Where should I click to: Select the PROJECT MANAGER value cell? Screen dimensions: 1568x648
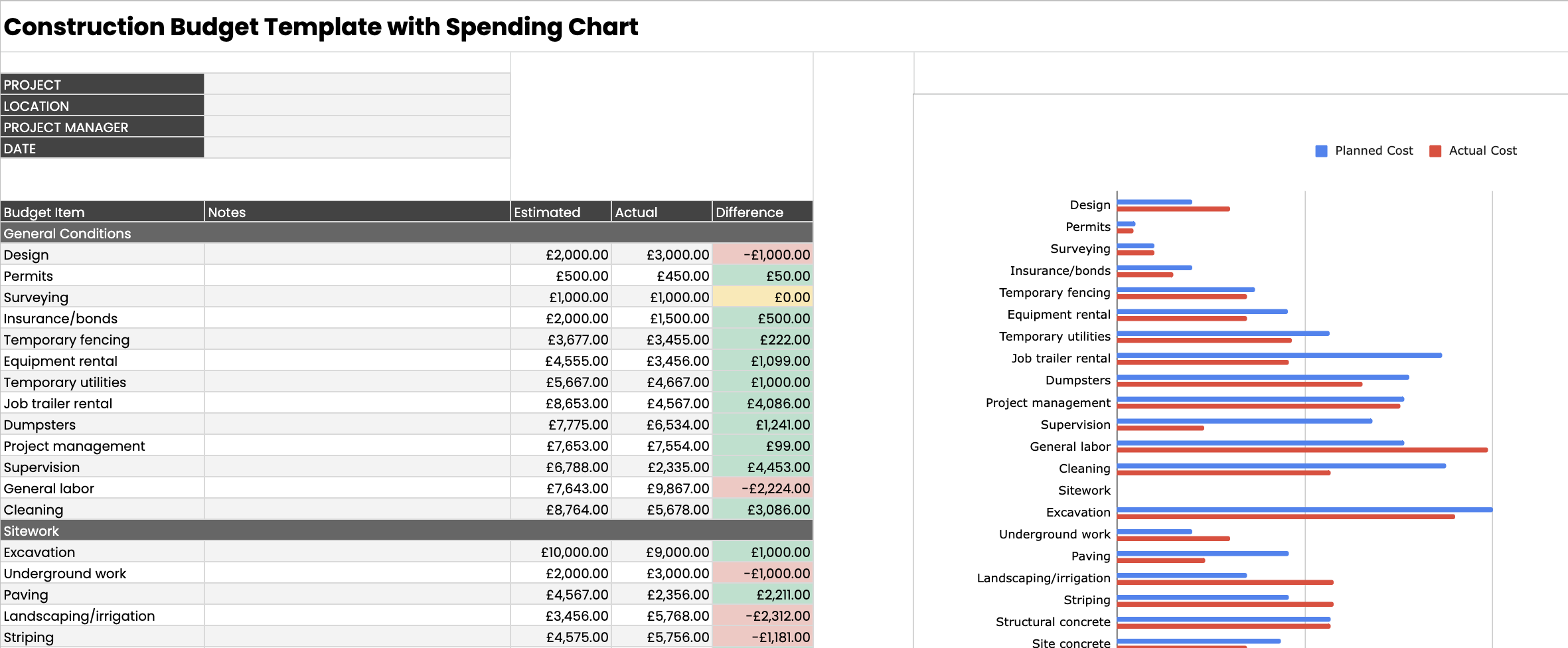(x=357, y=126)
